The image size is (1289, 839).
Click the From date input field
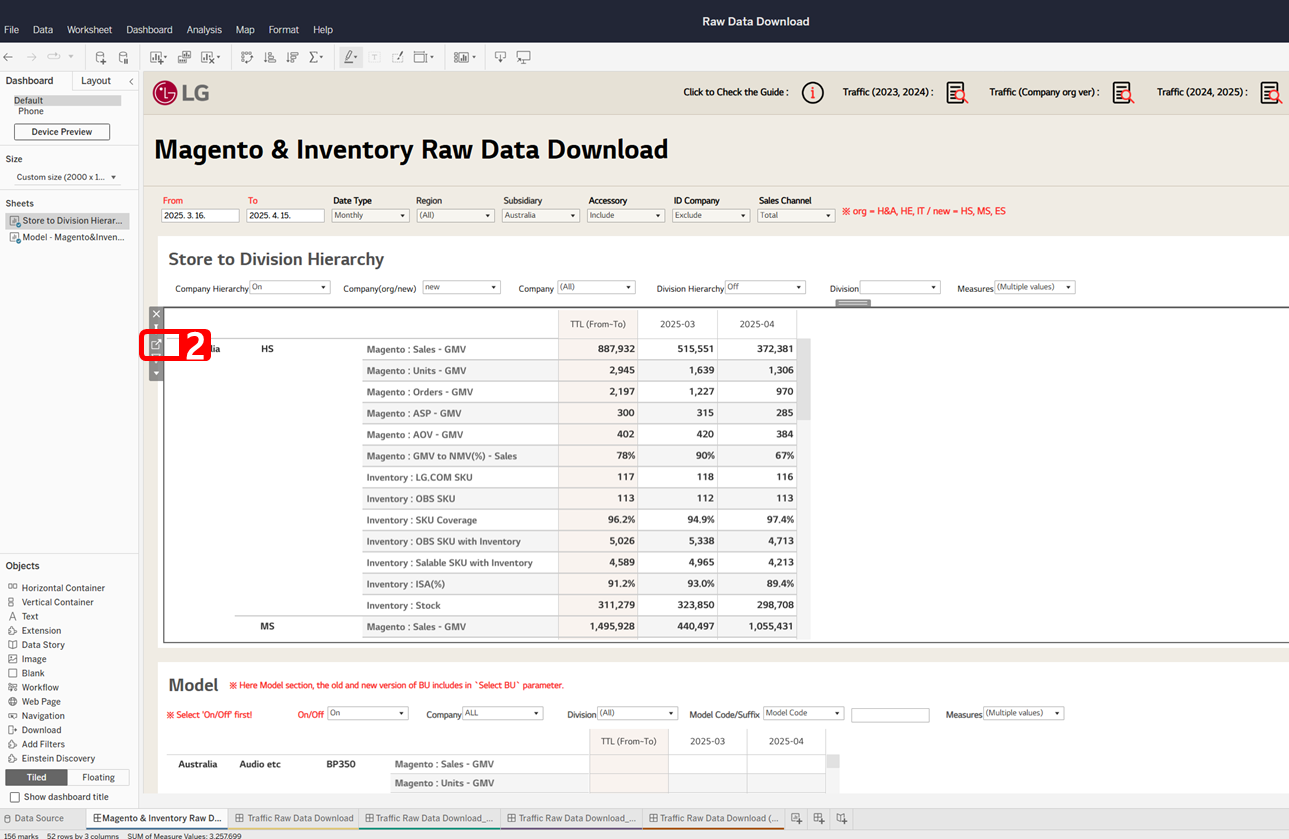(x=200, y=215)
